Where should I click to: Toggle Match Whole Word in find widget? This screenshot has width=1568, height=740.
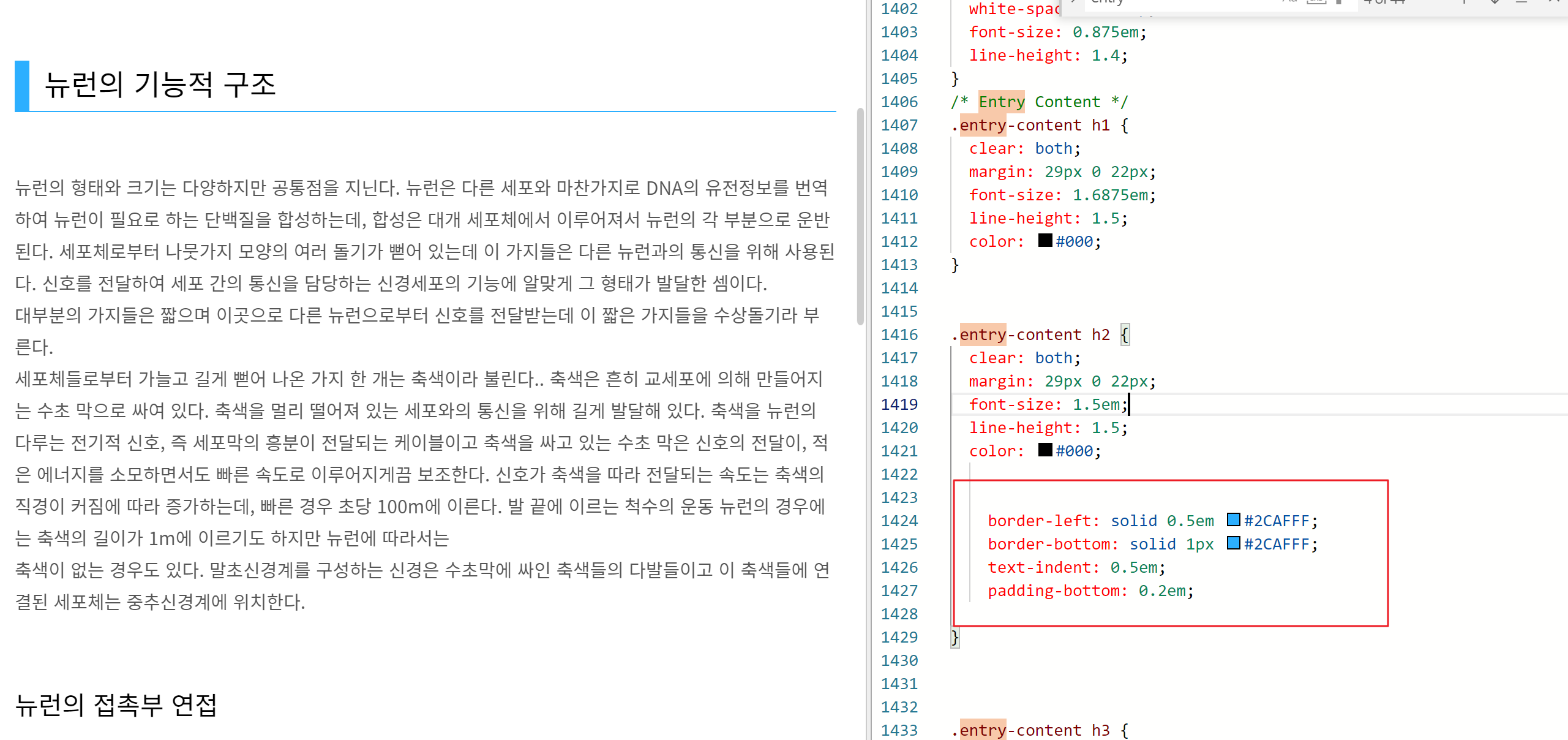coord(1316,2)
